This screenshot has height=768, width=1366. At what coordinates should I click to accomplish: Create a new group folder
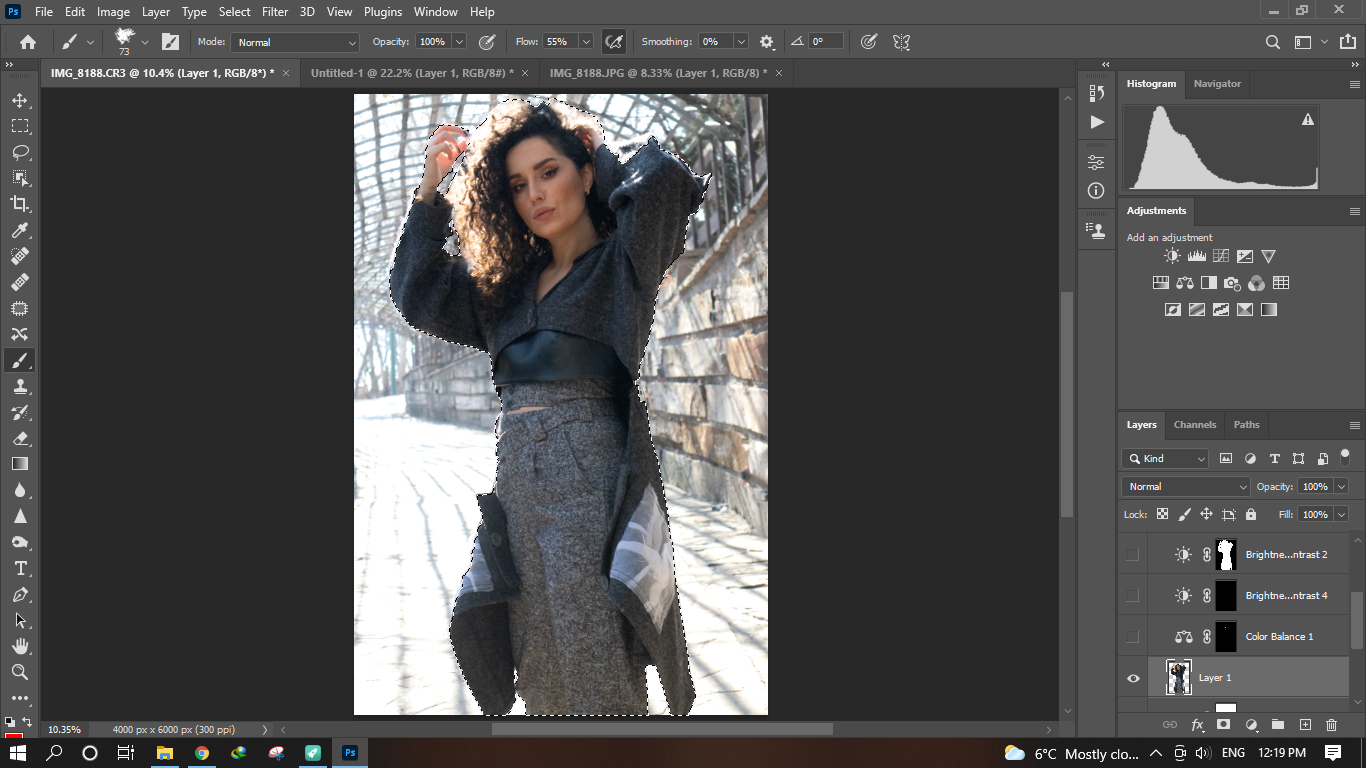click(1277, 725)
